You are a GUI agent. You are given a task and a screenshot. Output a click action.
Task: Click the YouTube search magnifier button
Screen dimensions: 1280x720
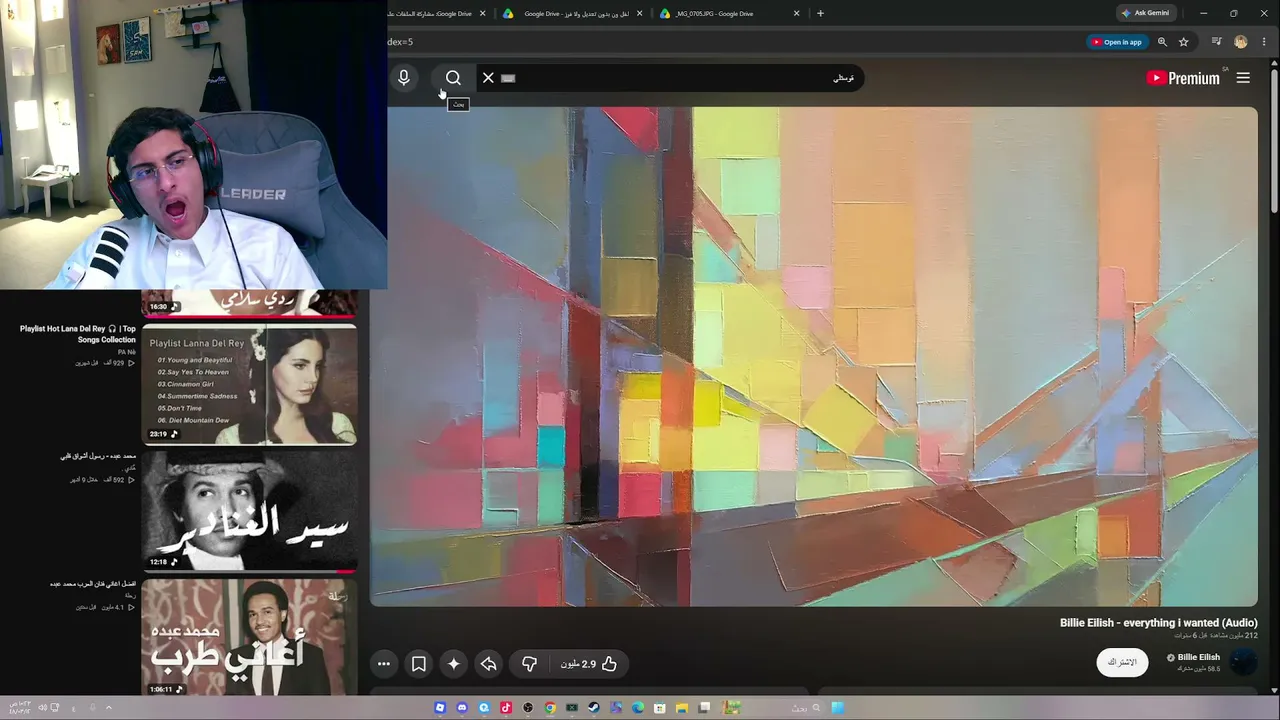[x=453, y=78]
